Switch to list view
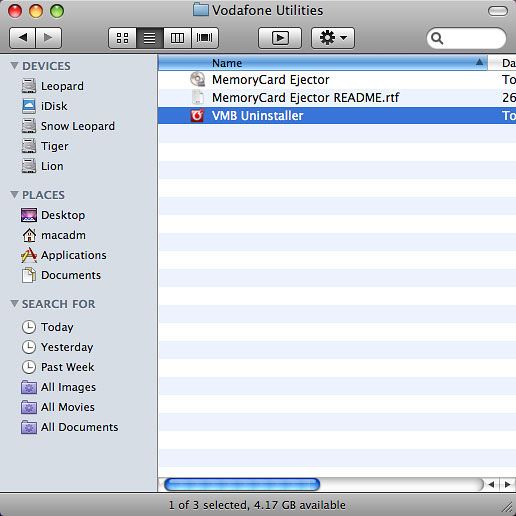516x516 pixels. pyautogui.click(x=150, y=38)
